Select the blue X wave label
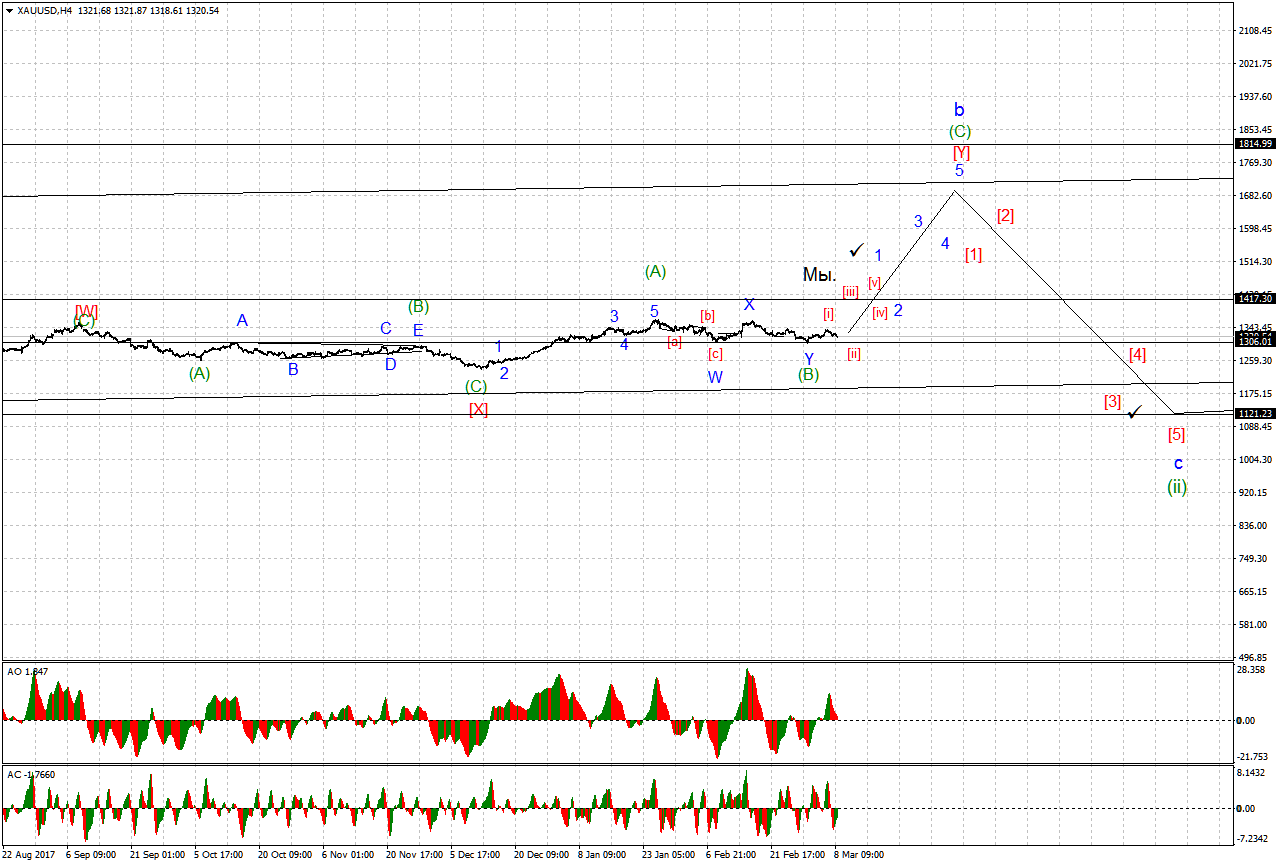The width and height of the screenshot is (1276, 866). pos(749,304)
